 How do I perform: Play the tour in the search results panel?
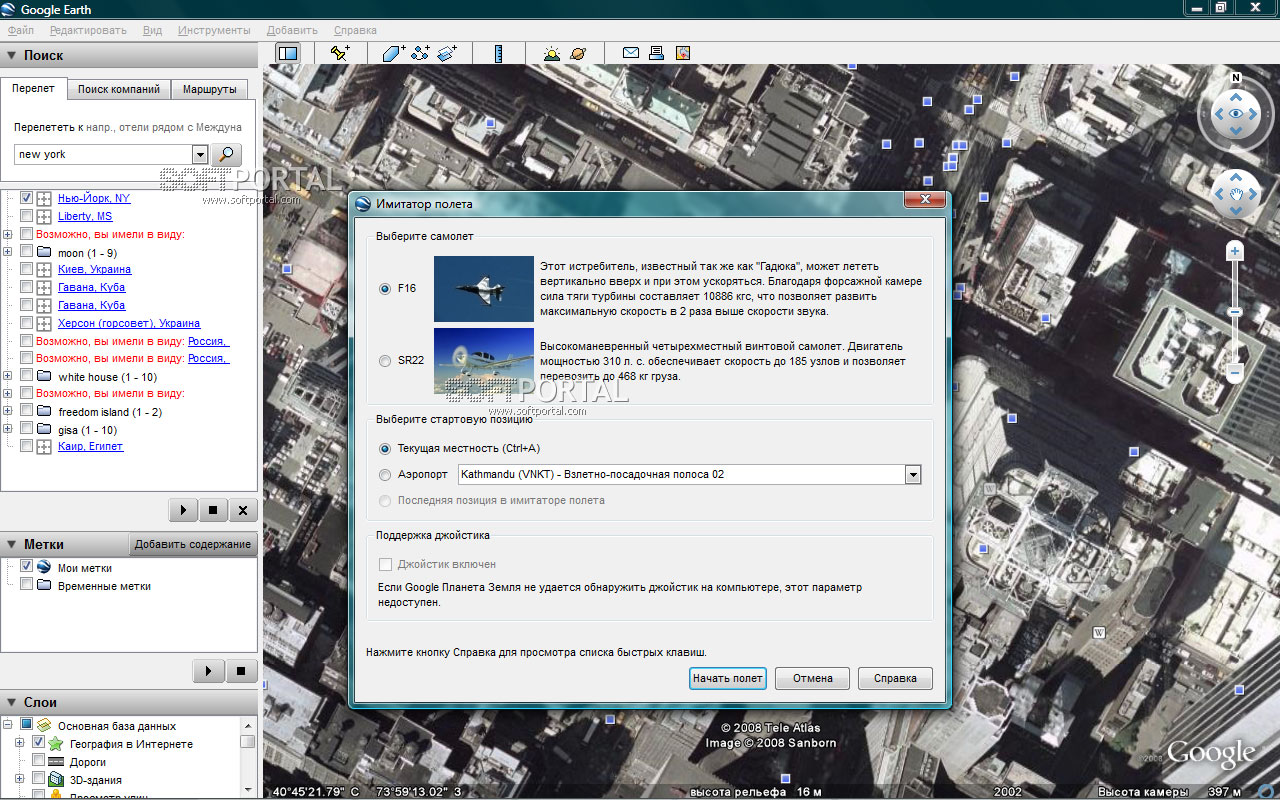pyautogui.click(x=183, y=510)
